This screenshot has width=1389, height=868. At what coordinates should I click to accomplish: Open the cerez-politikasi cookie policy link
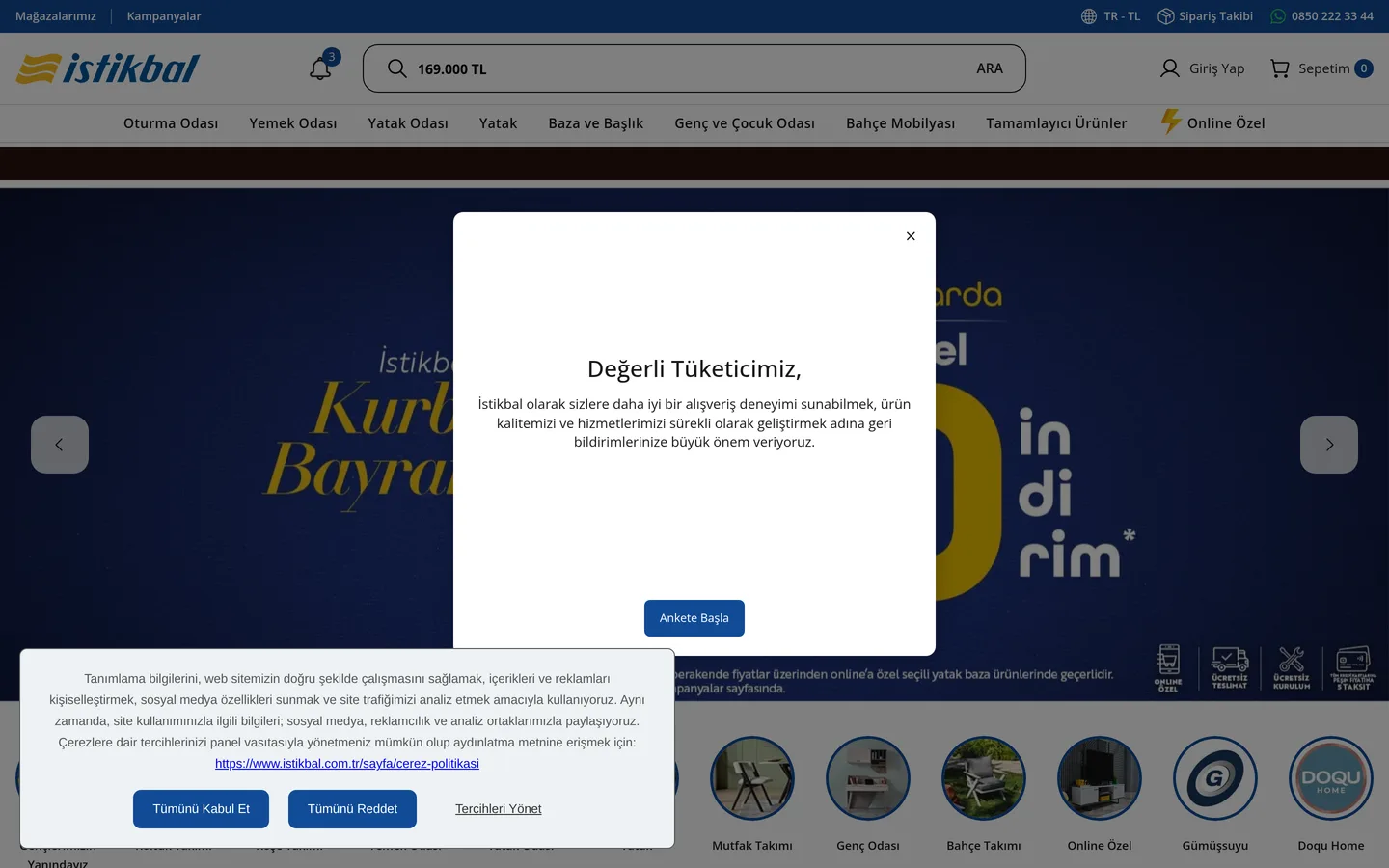(x=347, y=764)
